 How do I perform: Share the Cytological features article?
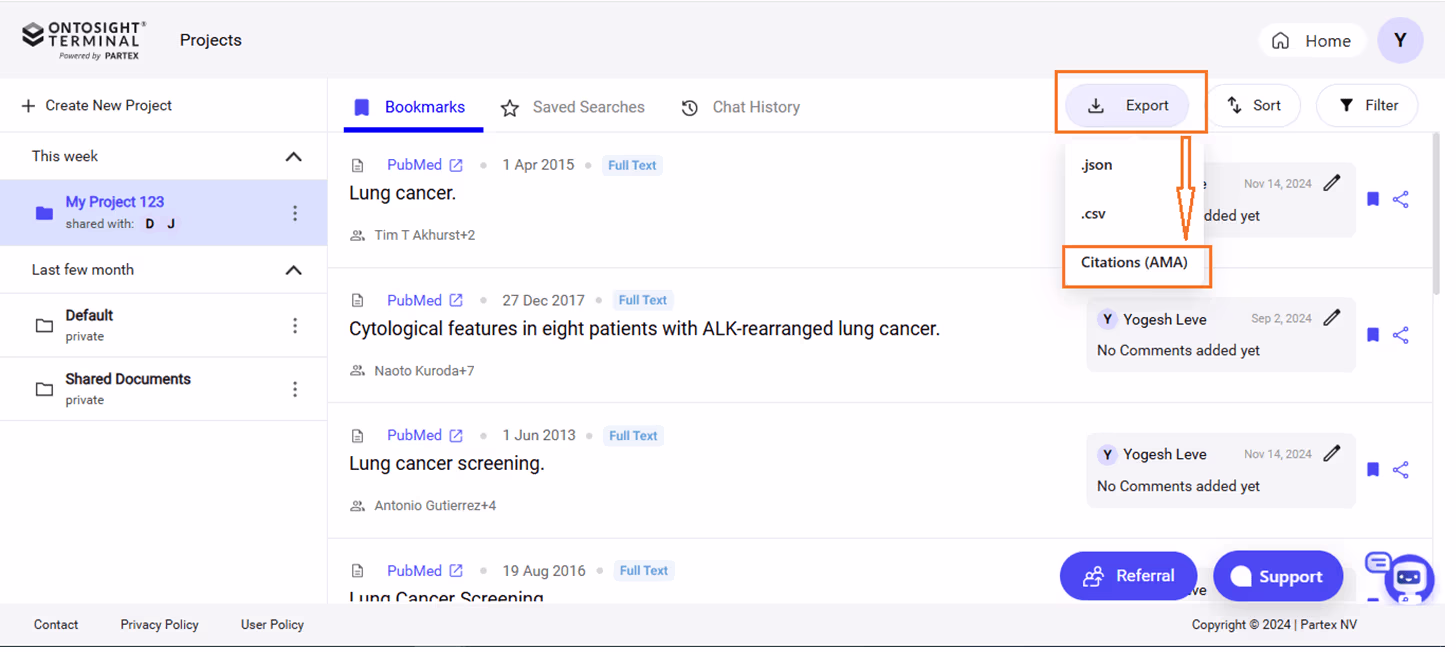pos(1401,334)
